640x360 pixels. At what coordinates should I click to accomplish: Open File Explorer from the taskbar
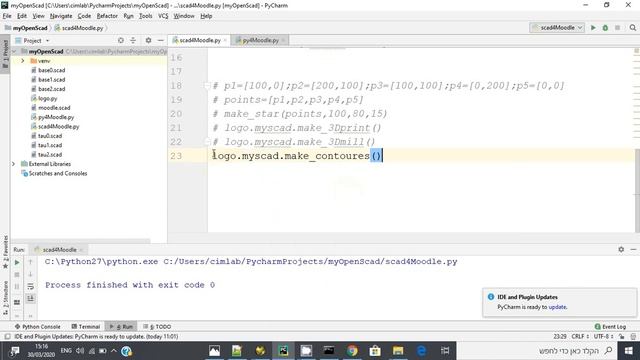coord(398,351)
